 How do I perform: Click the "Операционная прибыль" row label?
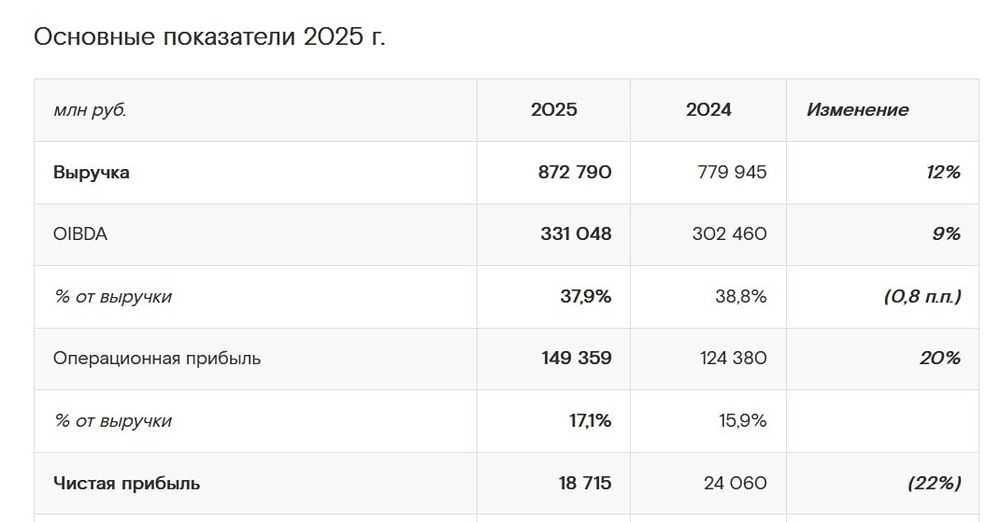tap(157, 358)
